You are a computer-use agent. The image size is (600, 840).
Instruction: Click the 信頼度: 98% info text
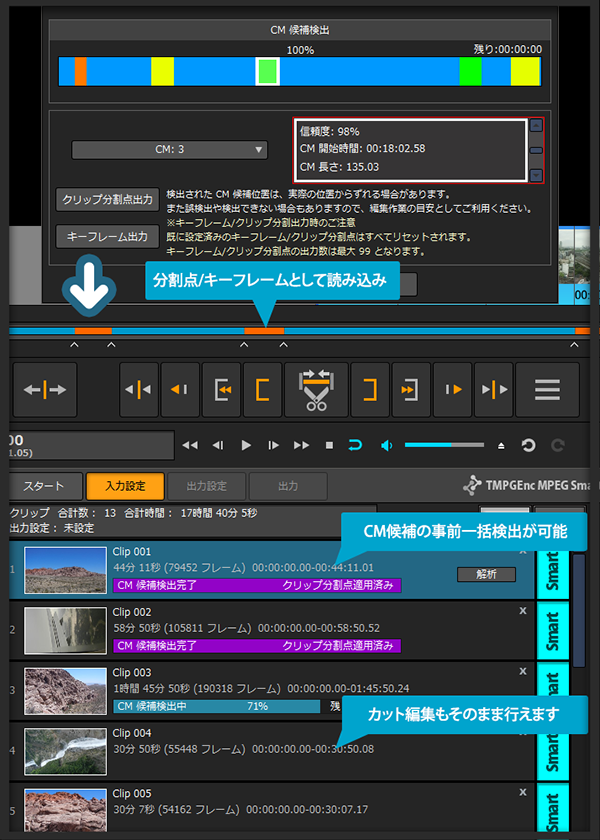pyautogui.click(x=329, y=131)
